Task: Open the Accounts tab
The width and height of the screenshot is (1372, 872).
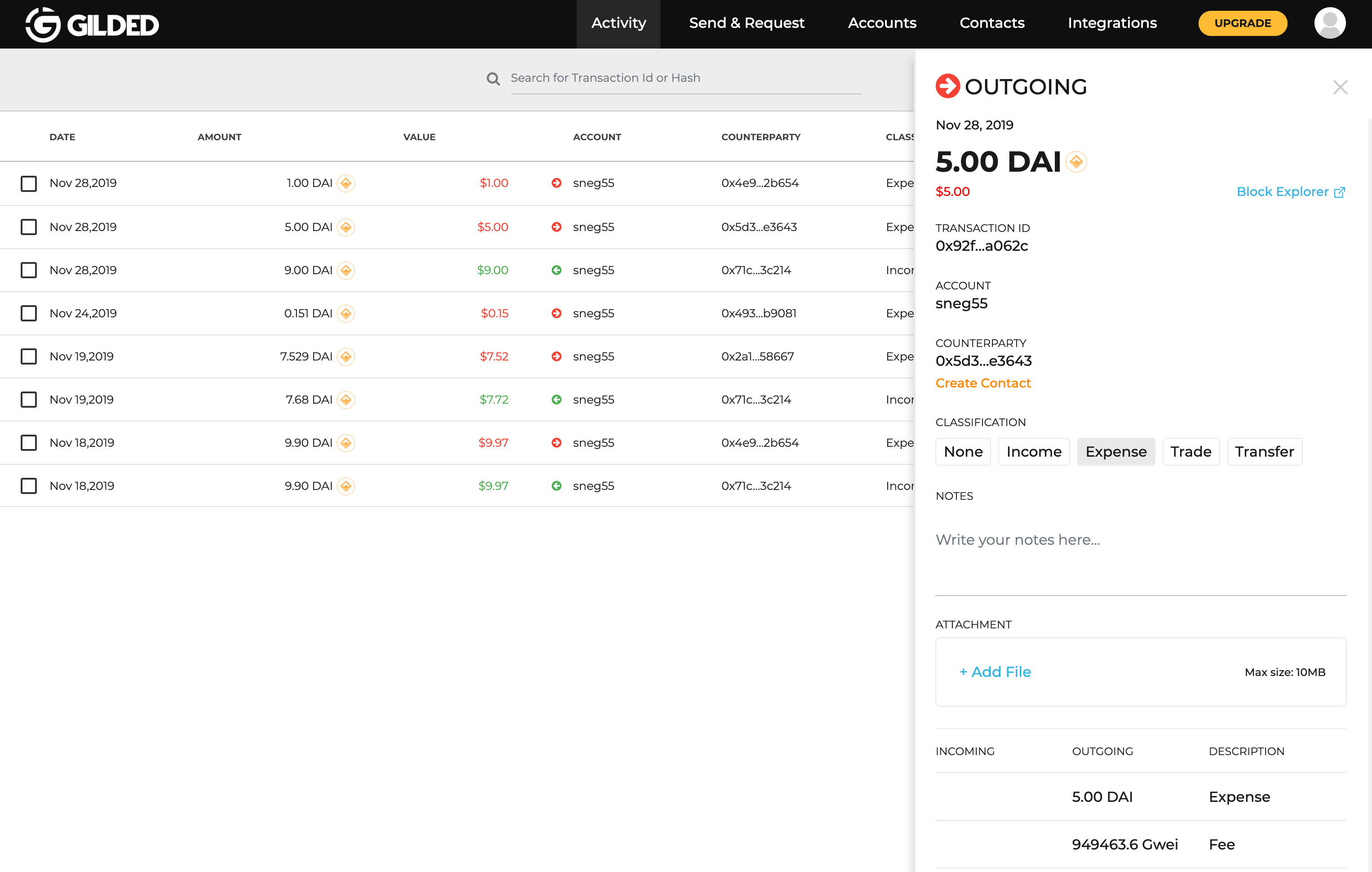Action: [x=881, y=23]
